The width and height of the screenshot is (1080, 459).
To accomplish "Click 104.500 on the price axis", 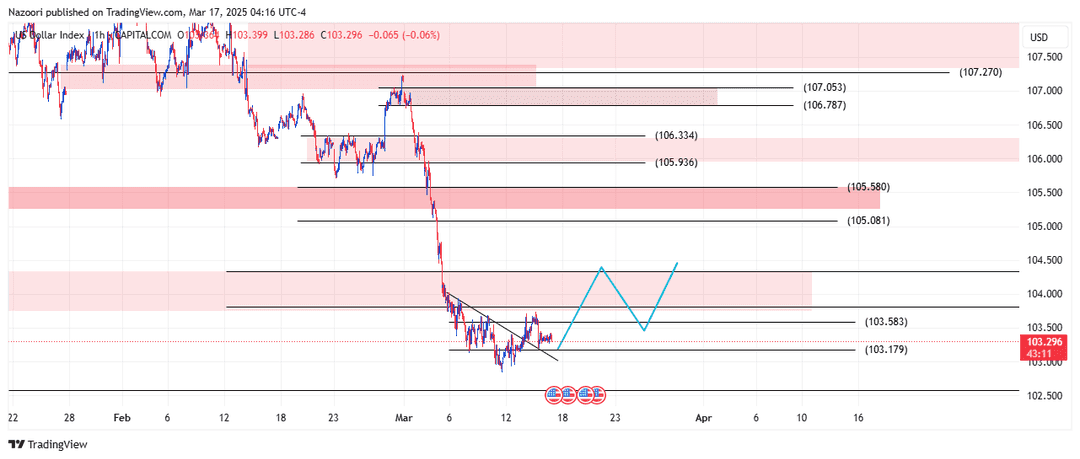I will (x=1046, y=261).
